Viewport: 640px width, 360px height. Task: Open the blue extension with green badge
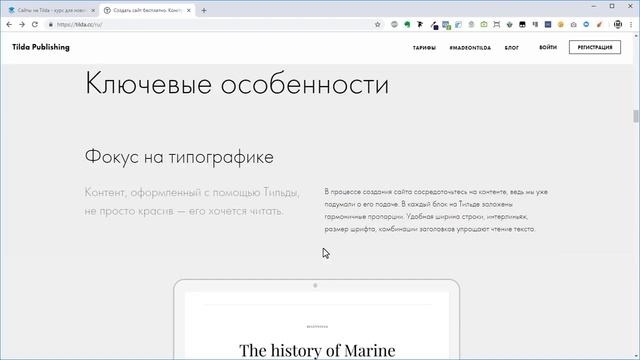[447, 25]
